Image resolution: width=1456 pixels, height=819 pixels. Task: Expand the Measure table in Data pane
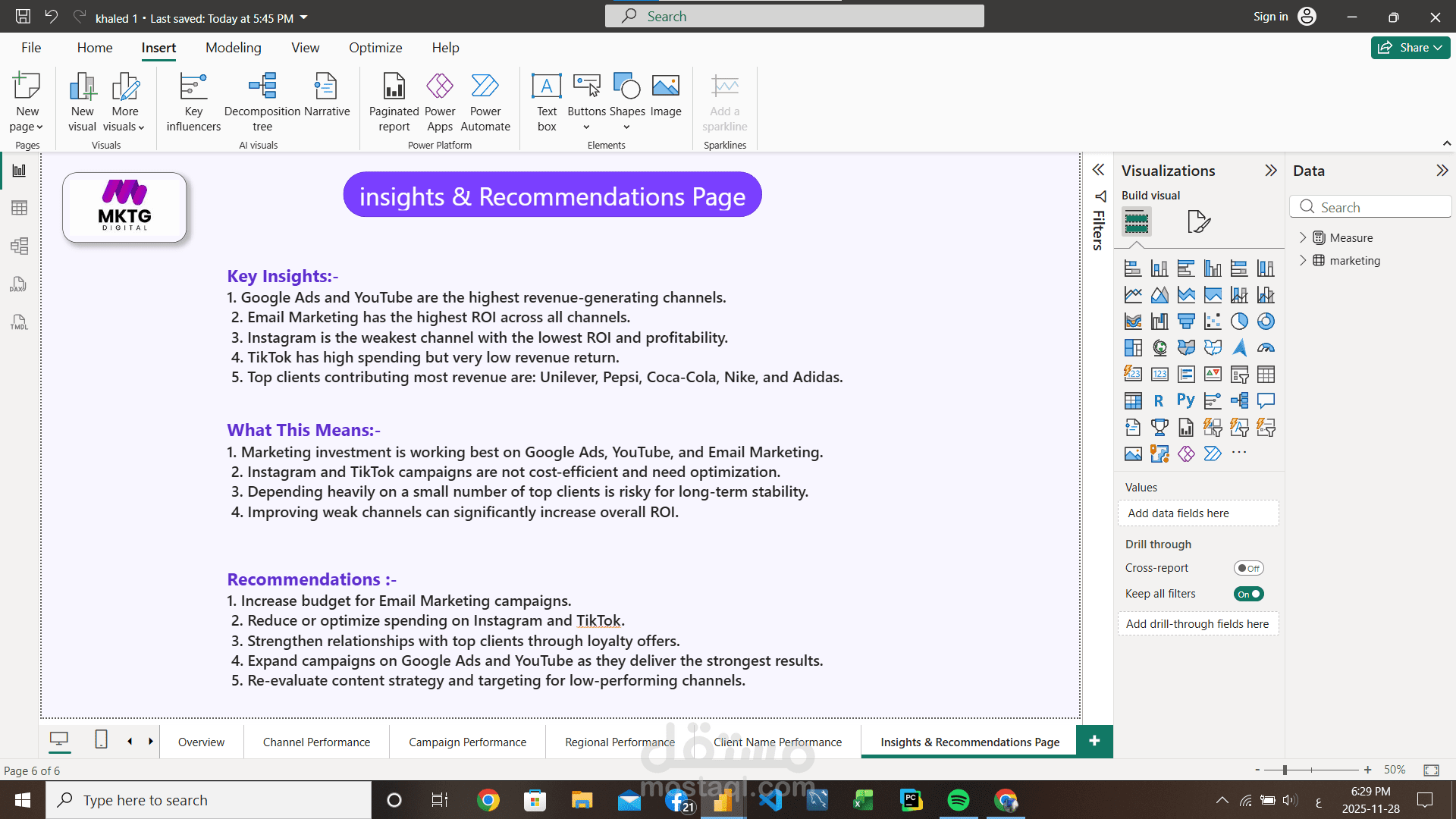pos(1303,237)
